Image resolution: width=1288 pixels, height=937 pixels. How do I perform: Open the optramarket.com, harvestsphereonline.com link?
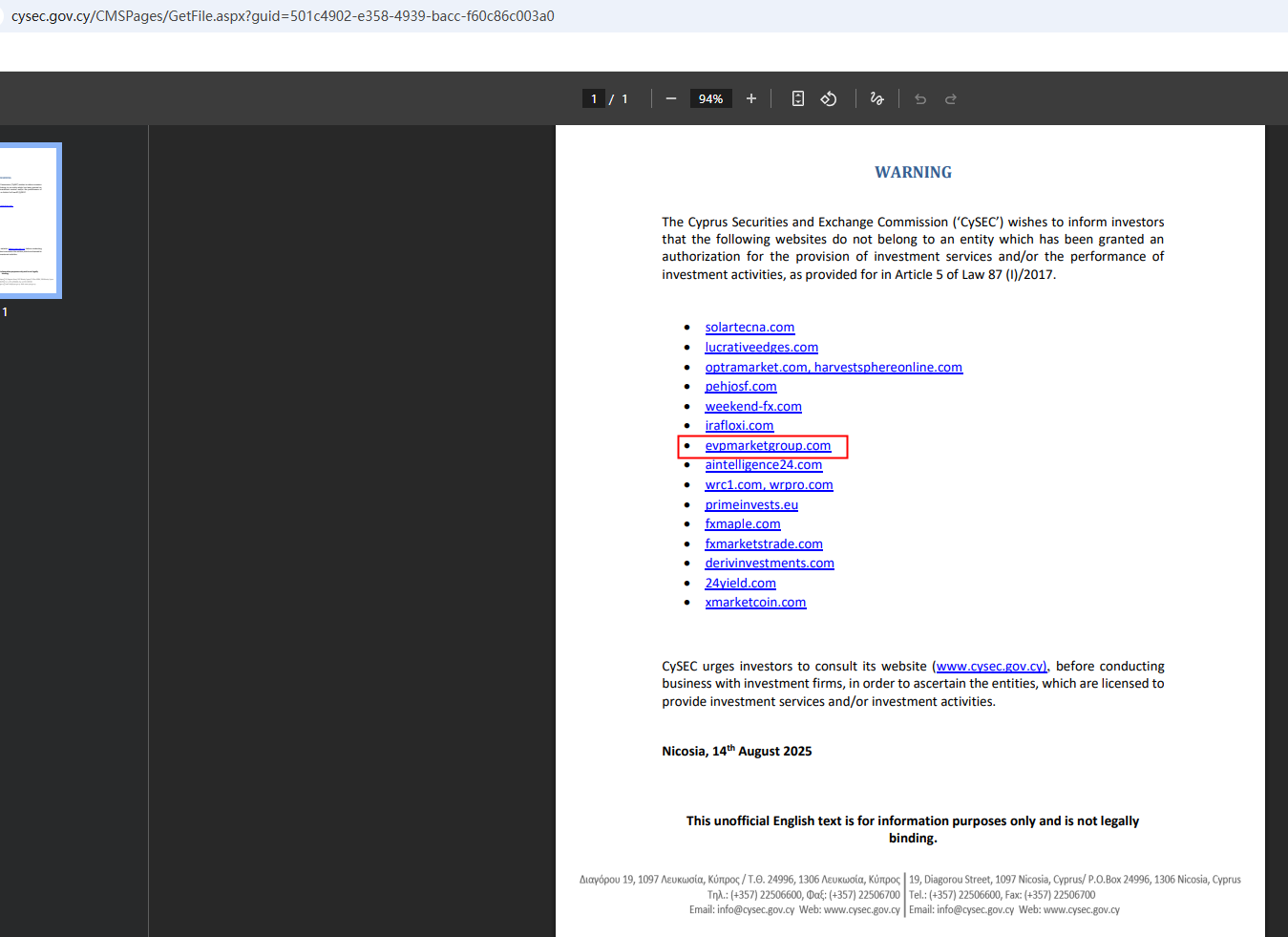[834, 368]
